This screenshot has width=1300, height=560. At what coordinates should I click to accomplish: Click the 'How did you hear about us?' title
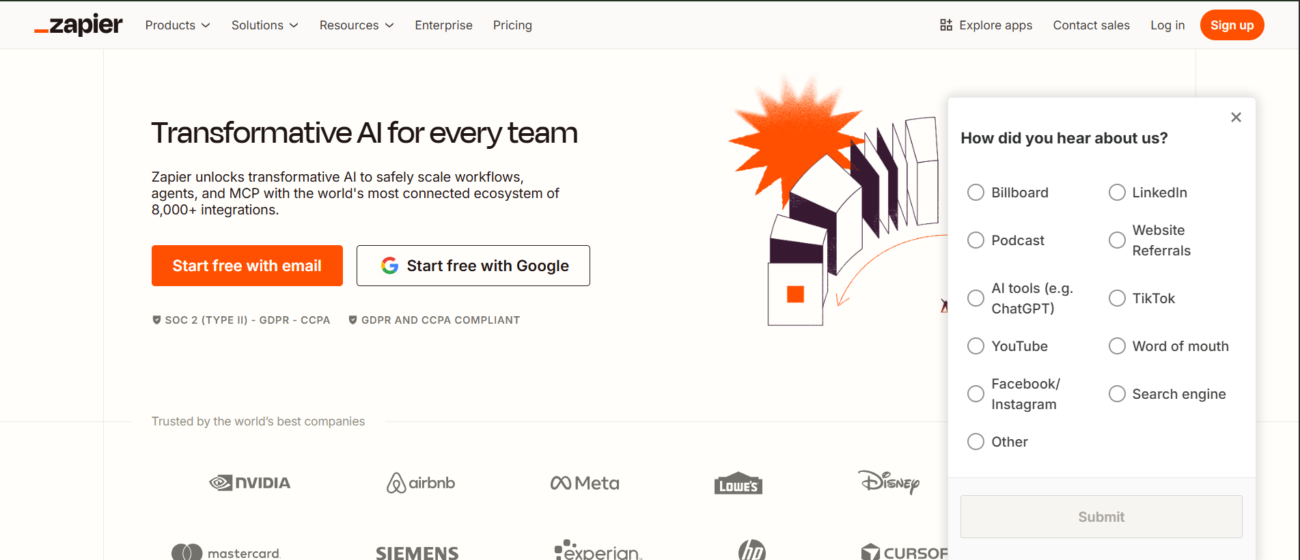tap(1064, 138)
